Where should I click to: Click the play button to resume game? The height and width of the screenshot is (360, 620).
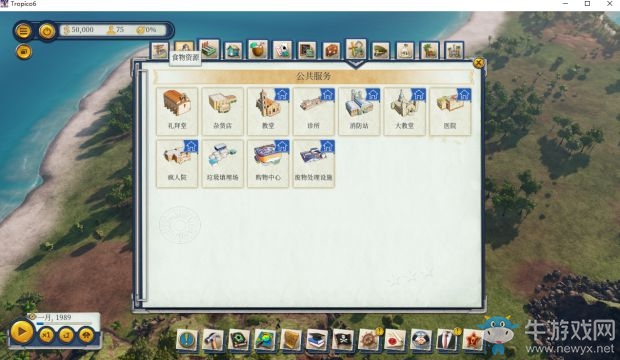click(x=22, y=332)
